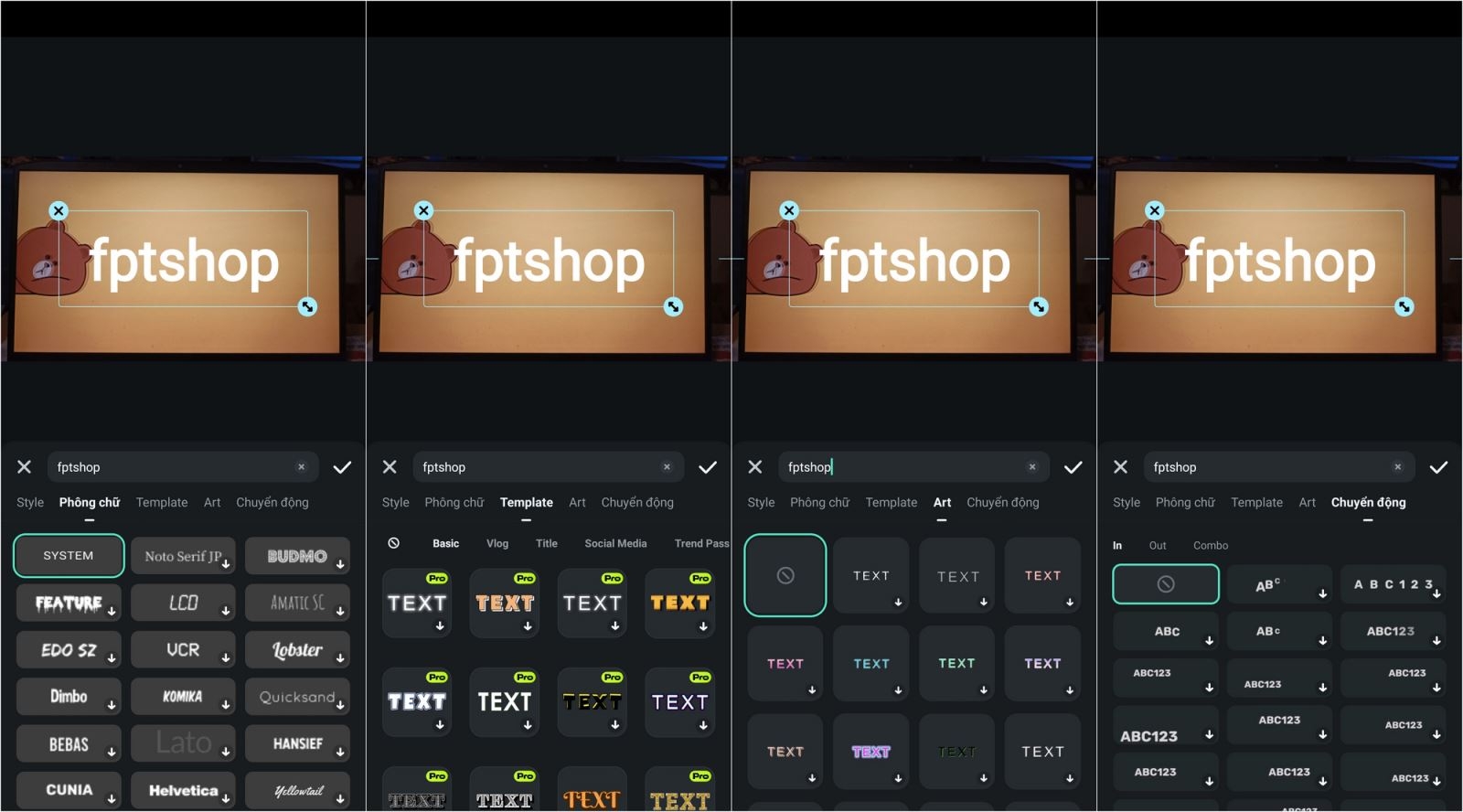Select the CUNIA font

click(69, 790)
